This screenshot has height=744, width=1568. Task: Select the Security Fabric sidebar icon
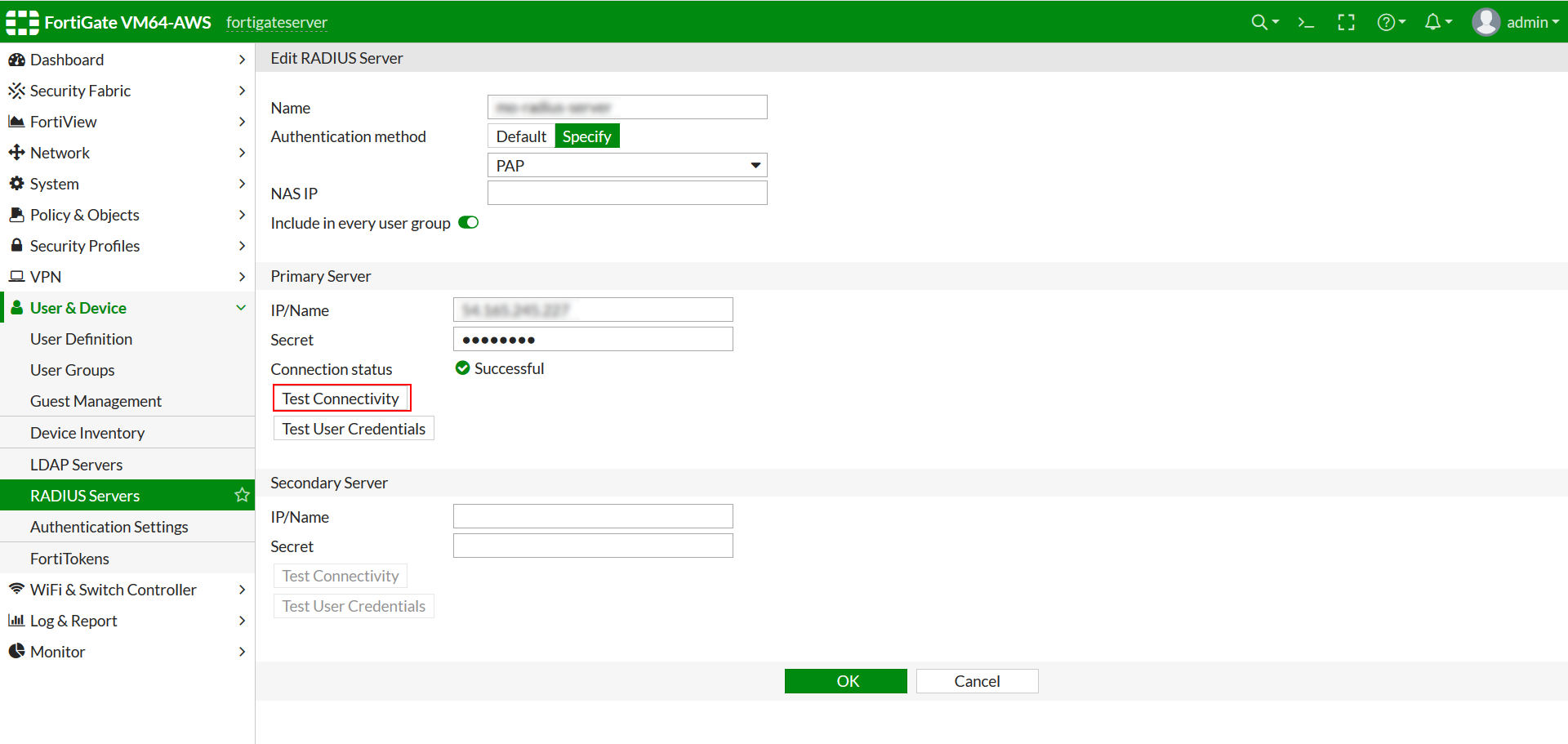point(16,90)
